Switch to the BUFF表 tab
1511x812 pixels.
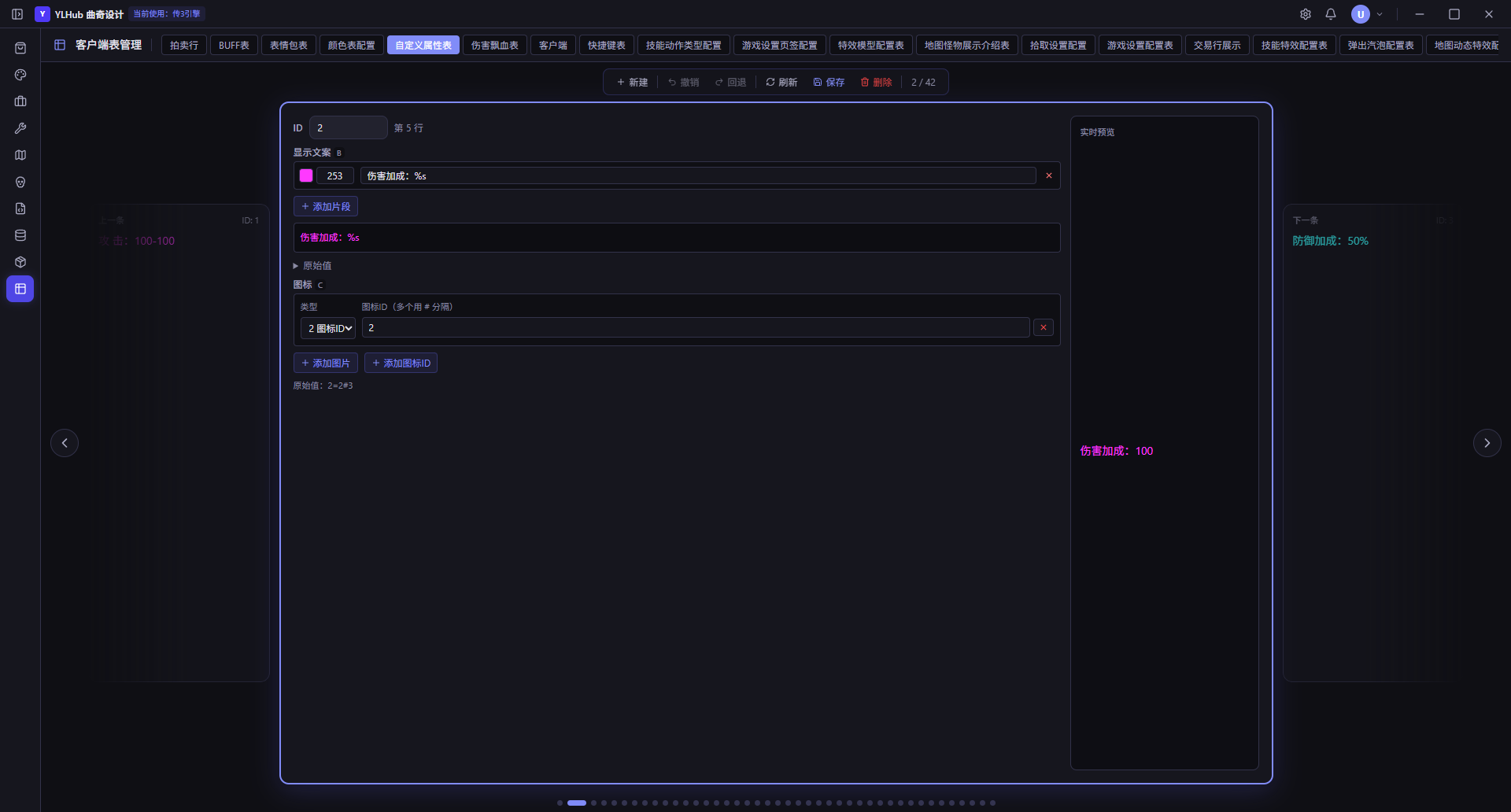[234, 46]
